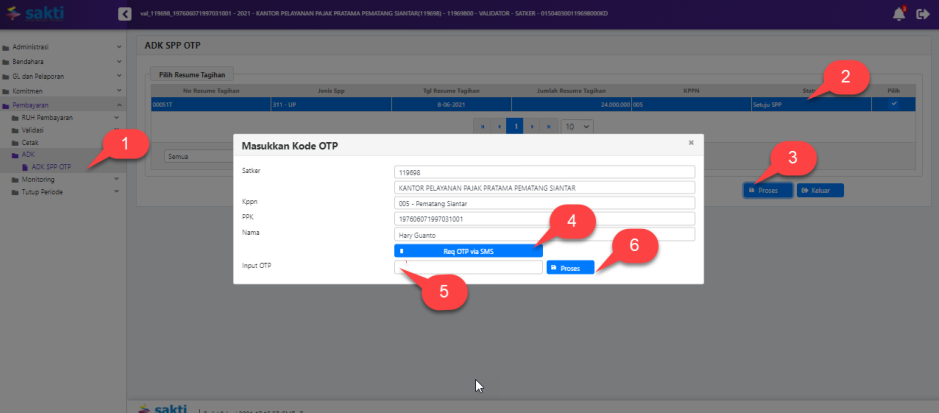Go to the previous results page
The image size is (939, 413).
(x=498, y=127)
